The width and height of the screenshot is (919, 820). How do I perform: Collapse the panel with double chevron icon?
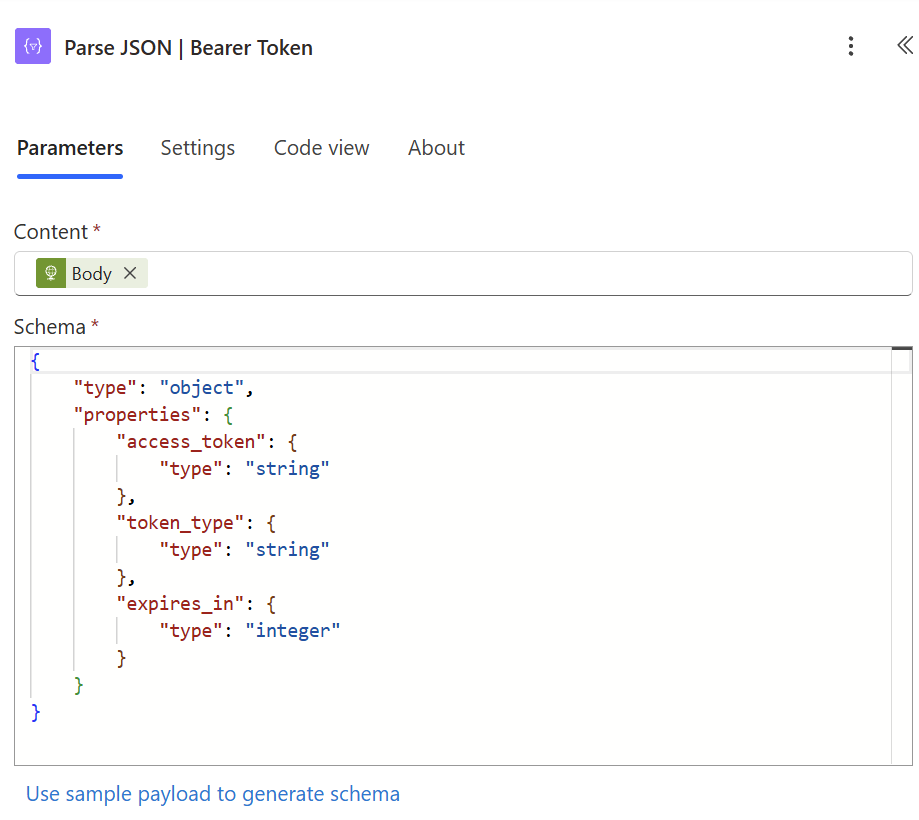(904, 45)
